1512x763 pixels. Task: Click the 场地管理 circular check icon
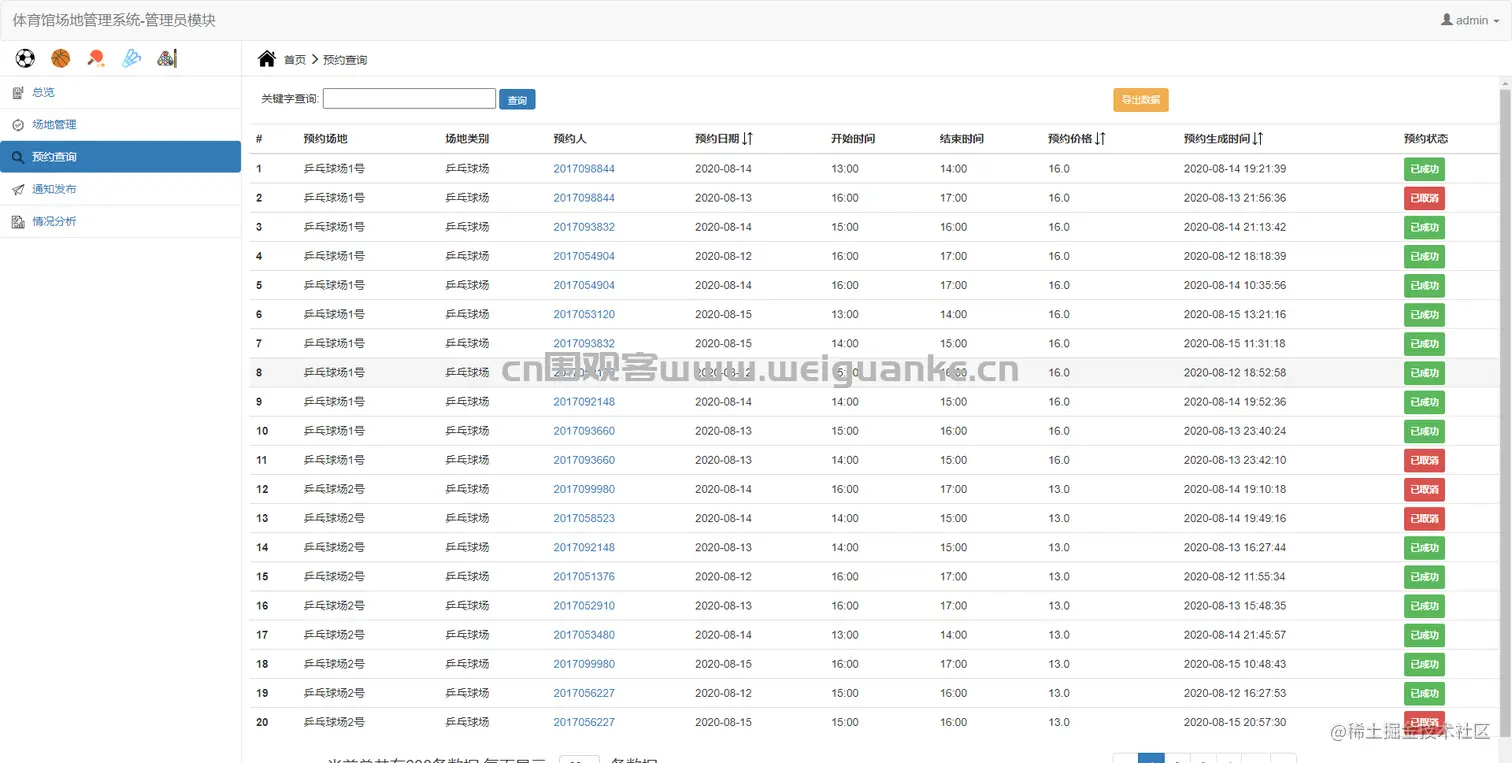coord(18,125)
